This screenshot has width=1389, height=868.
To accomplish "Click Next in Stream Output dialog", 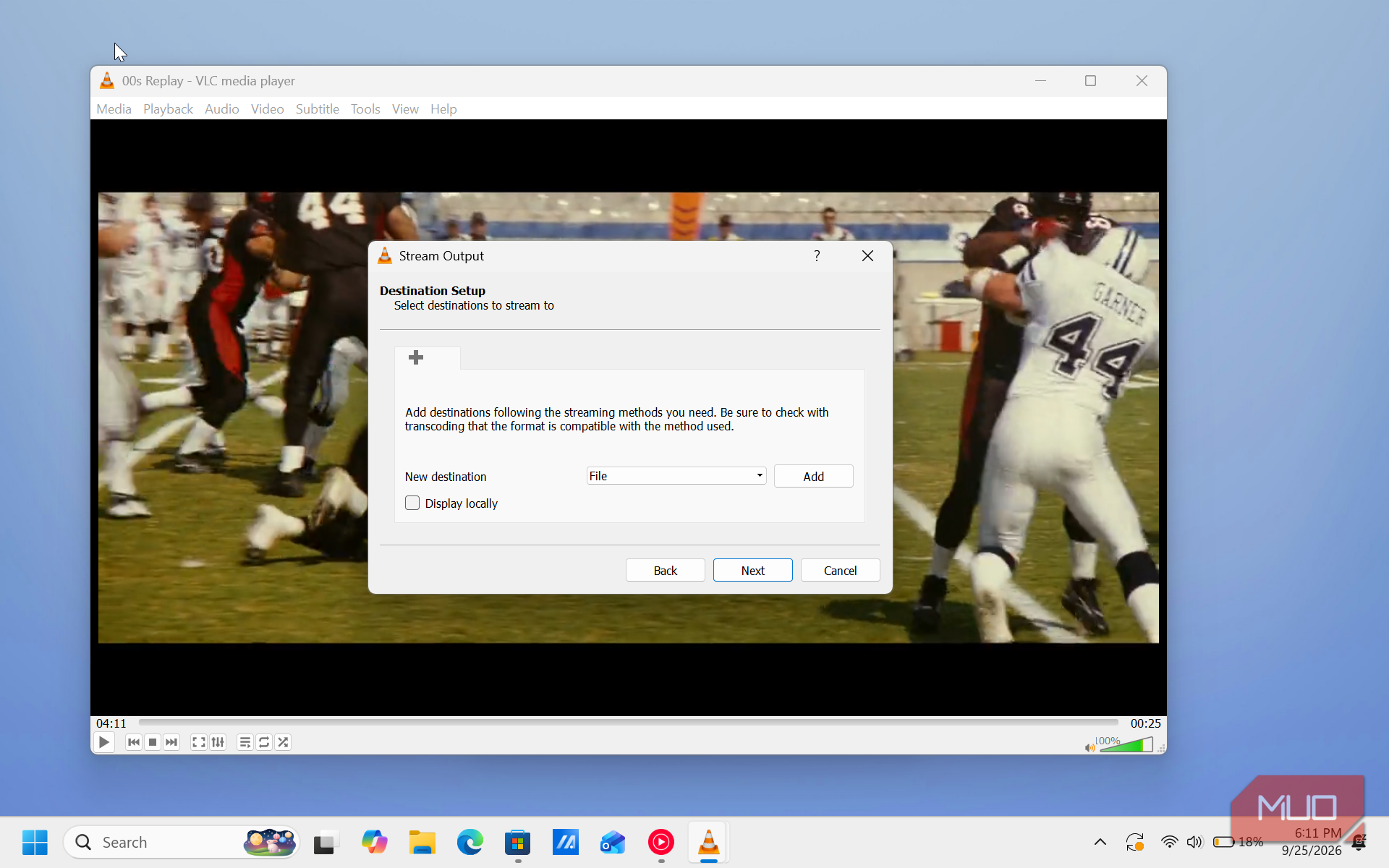I will 753,570.
